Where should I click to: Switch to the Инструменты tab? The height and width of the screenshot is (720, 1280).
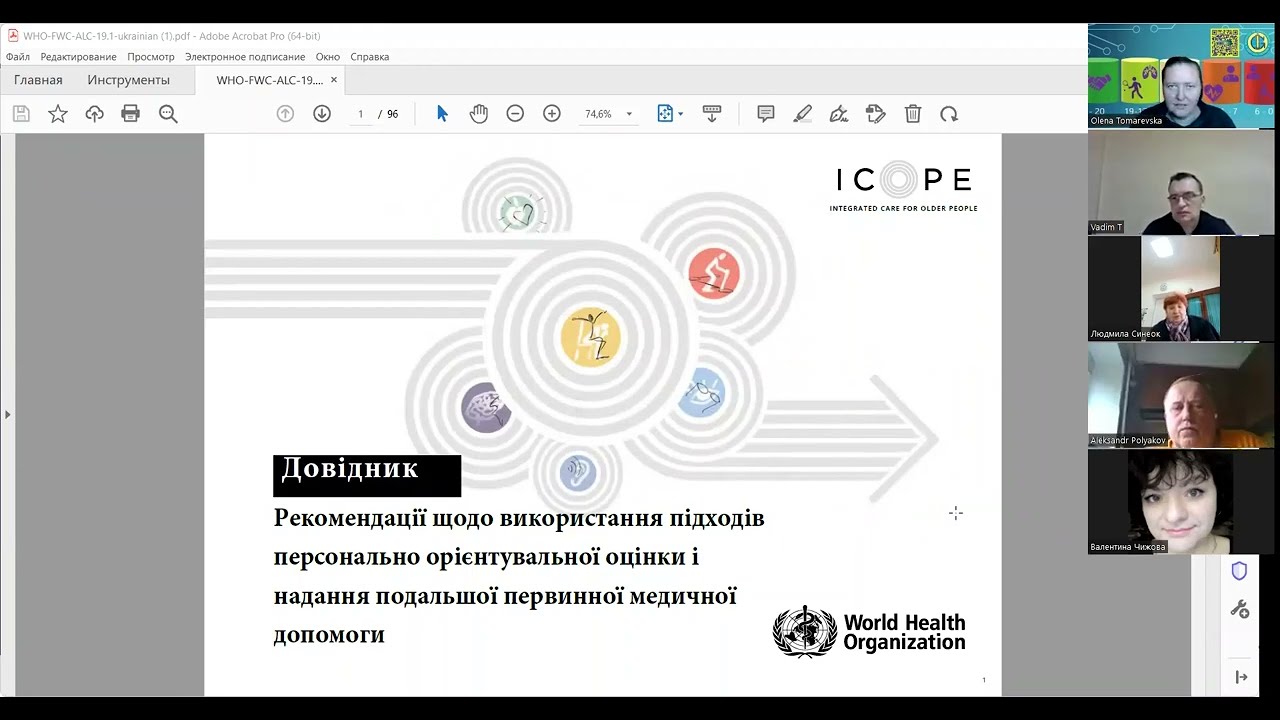click(128, 80)
